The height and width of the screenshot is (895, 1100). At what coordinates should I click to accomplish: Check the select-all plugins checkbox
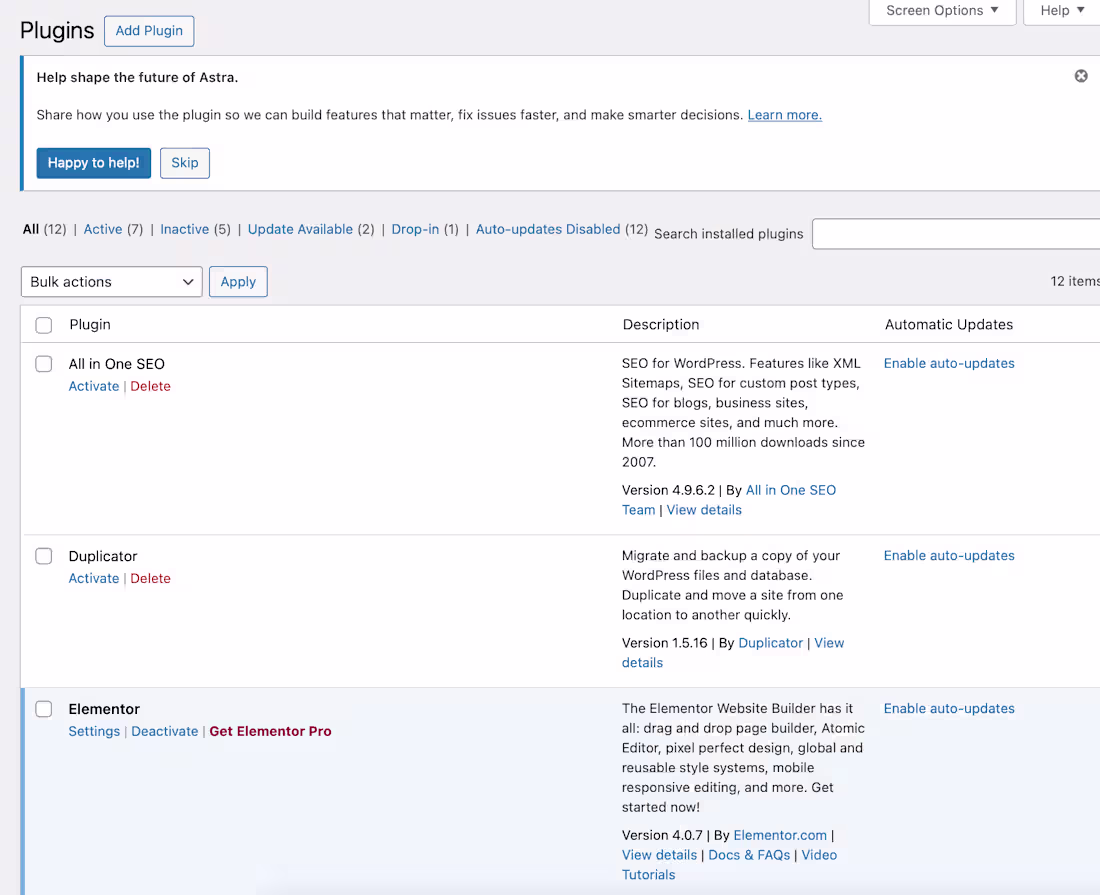tap(43, 325)
